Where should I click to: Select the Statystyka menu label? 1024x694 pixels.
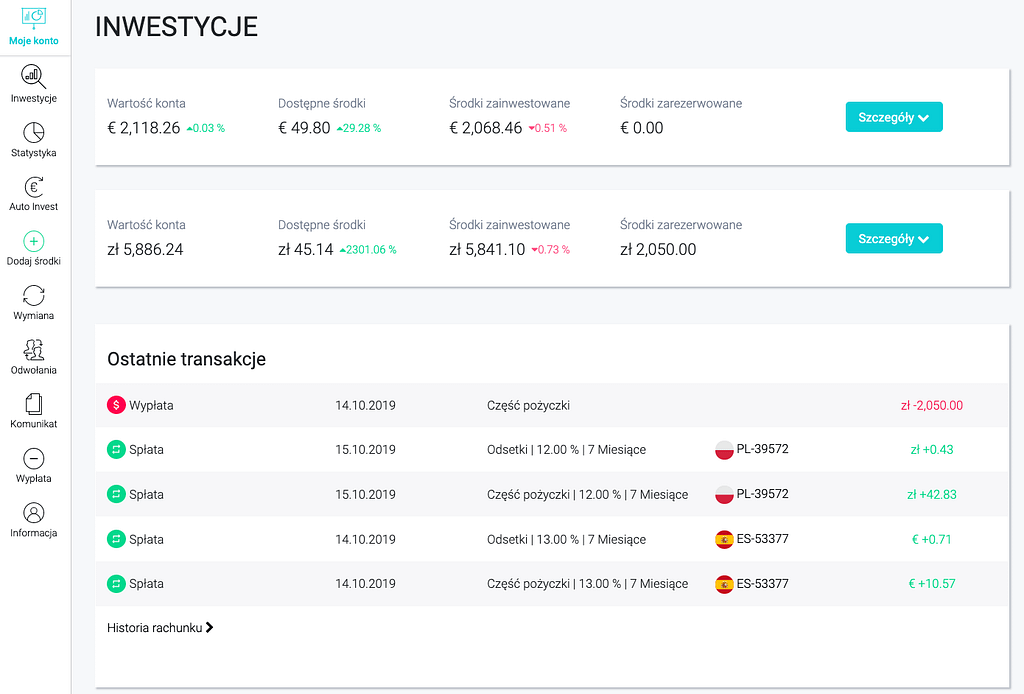(x=33, y=153)
